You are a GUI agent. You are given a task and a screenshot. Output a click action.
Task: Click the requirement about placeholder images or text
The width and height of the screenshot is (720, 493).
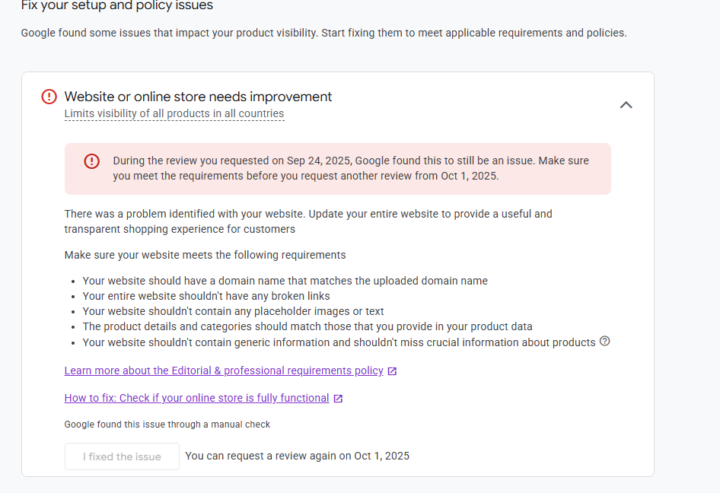tap(233, 311)
